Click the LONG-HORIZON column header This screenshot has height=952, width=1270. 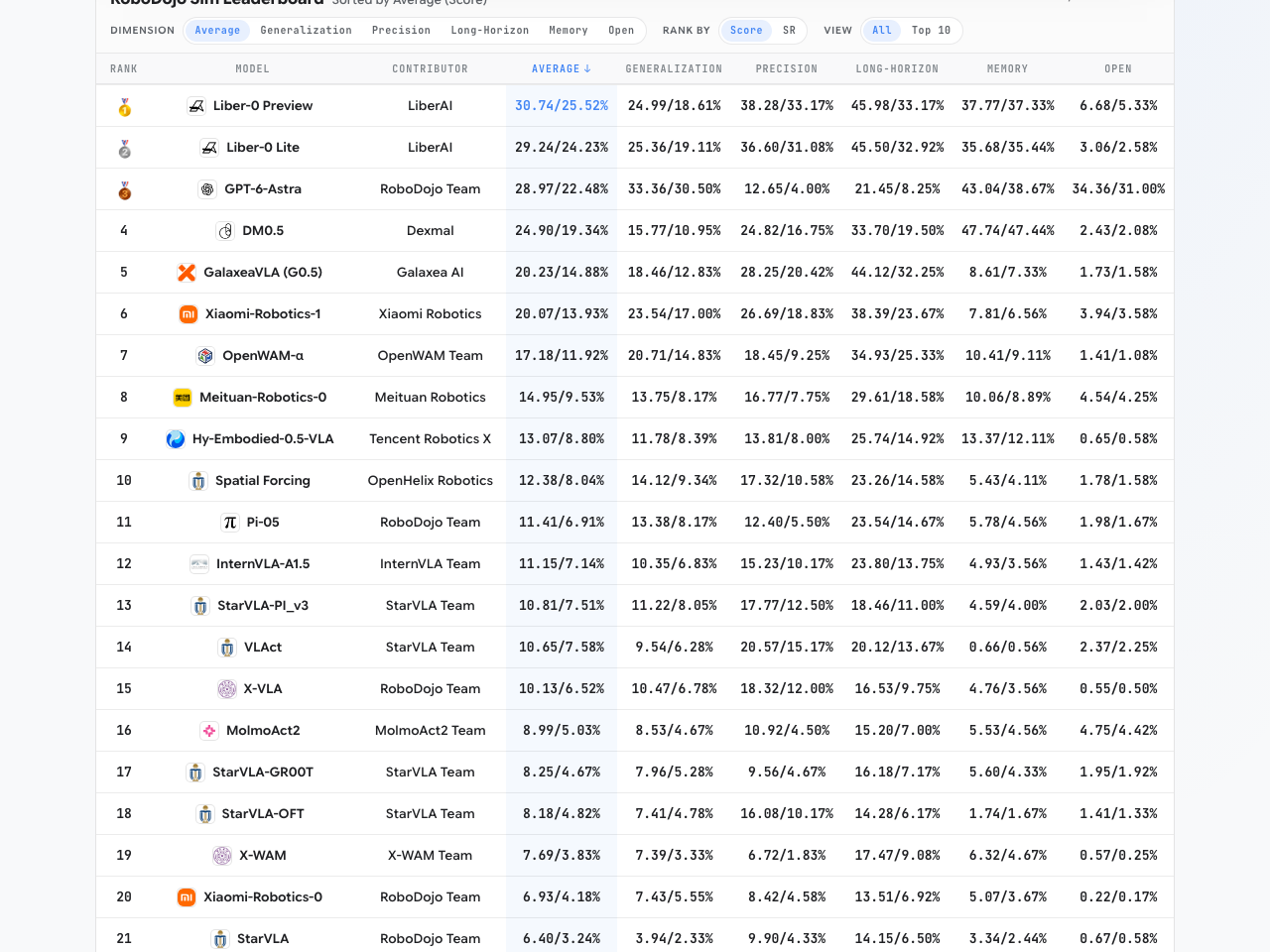[x=897, y=69]
